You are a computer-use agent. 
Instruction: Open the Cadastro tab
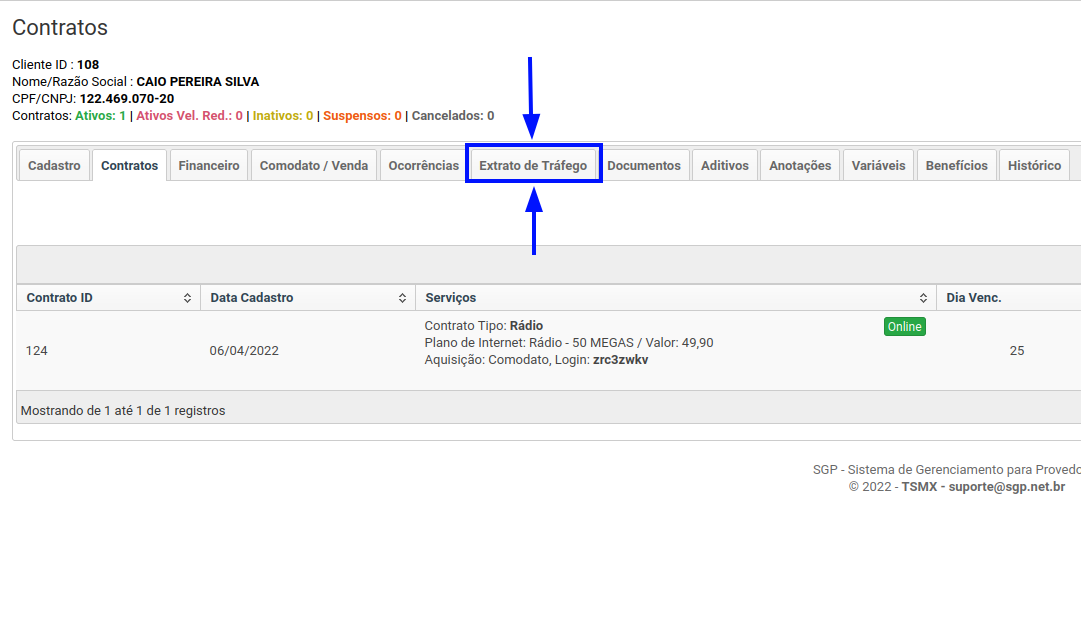[x=54, y=166]
